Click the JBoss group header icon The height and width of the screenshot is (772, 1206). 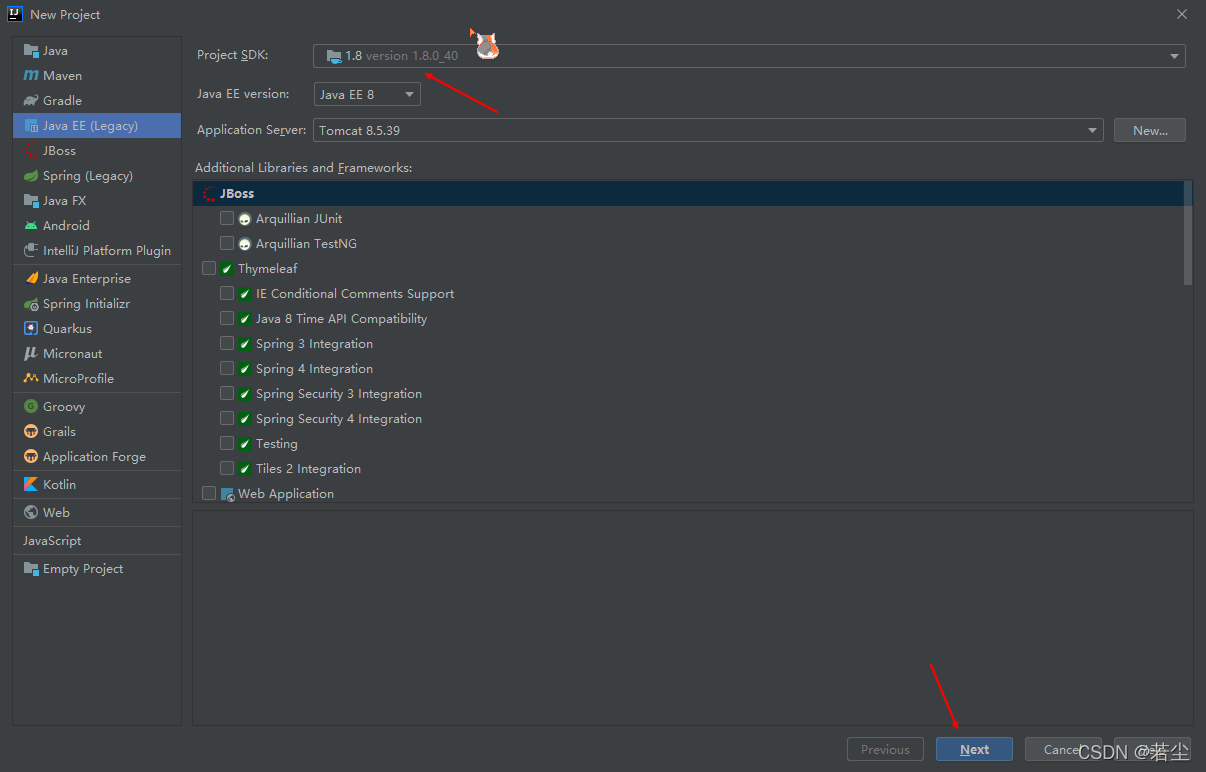coord(209,194)
